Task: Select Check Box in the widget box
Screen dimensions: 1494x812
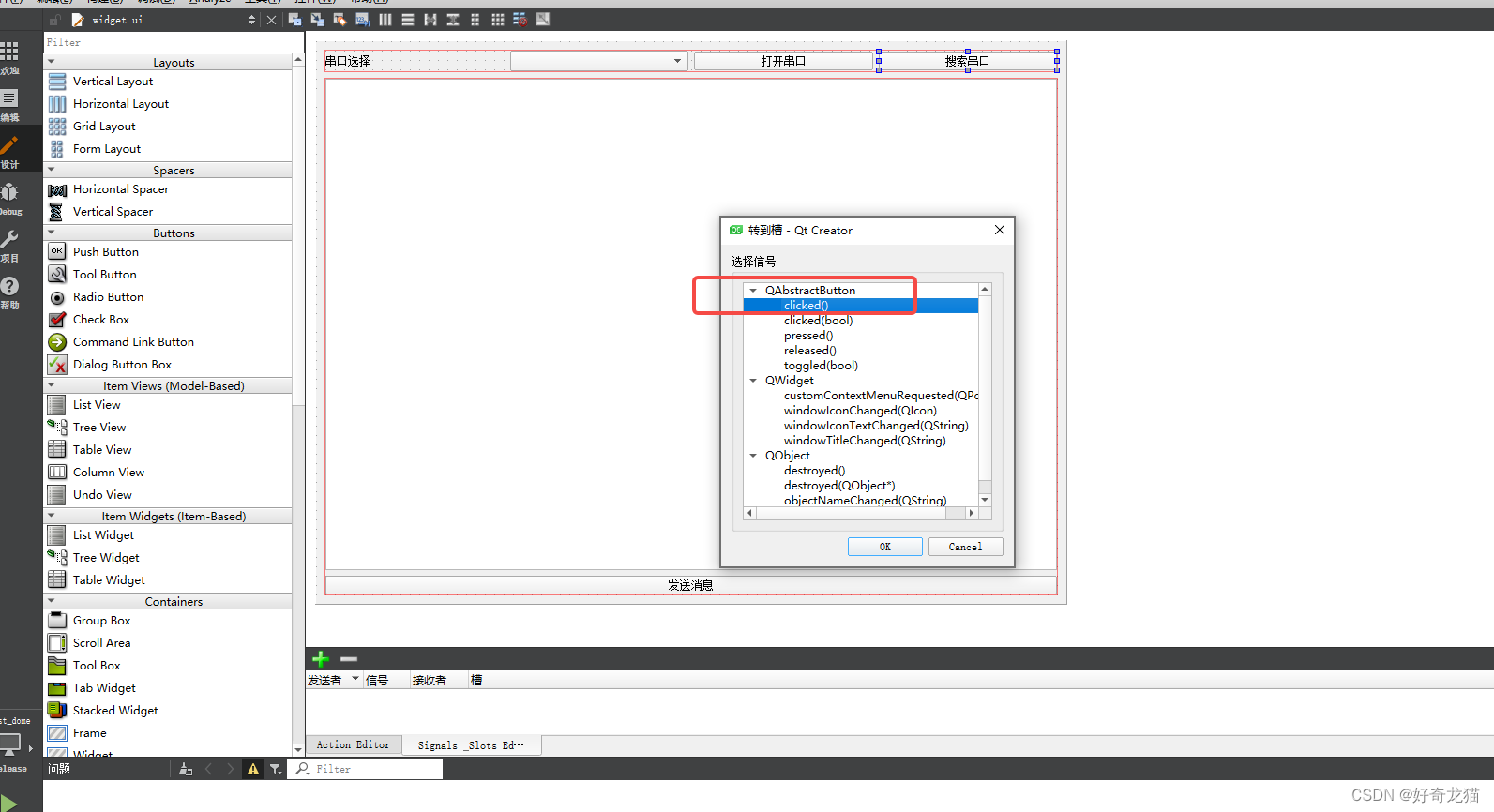Action: pos(101,320)
